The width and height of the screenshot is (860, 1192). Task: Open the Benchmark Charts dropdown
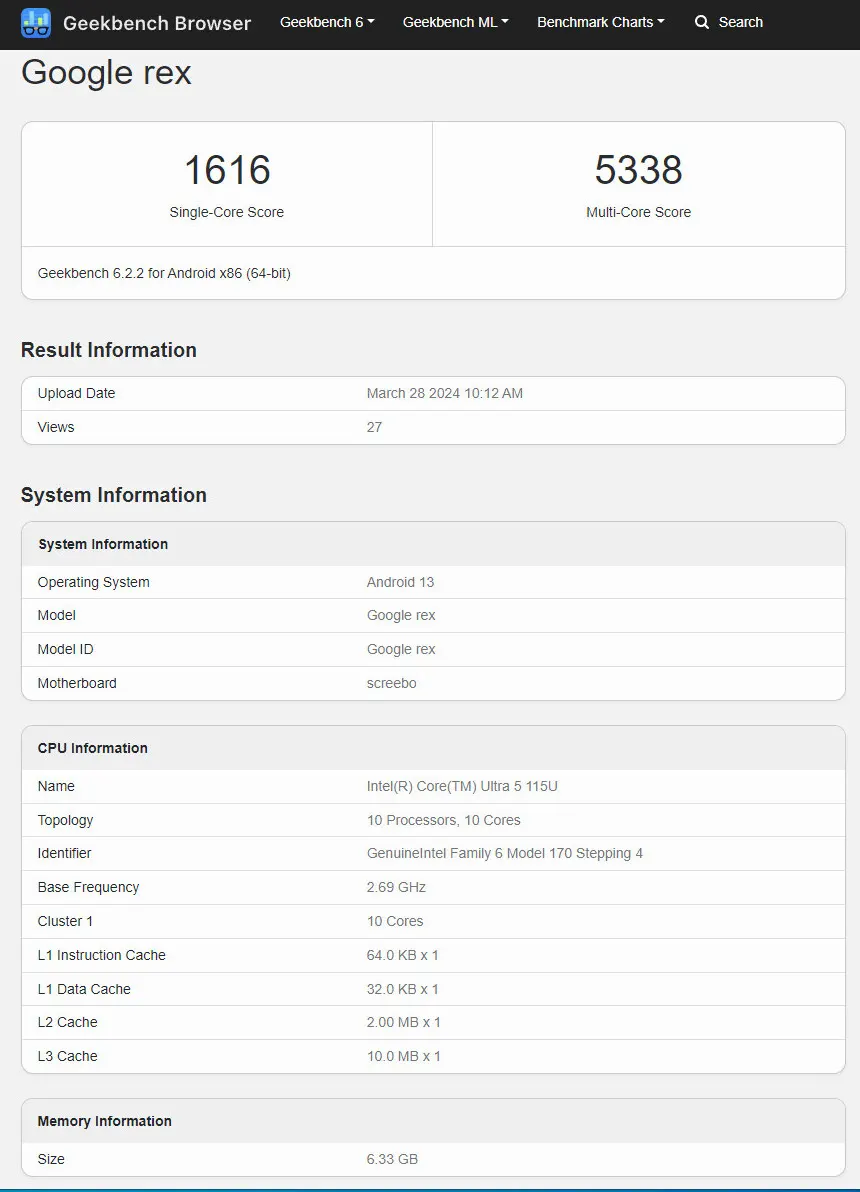point(600,22)
